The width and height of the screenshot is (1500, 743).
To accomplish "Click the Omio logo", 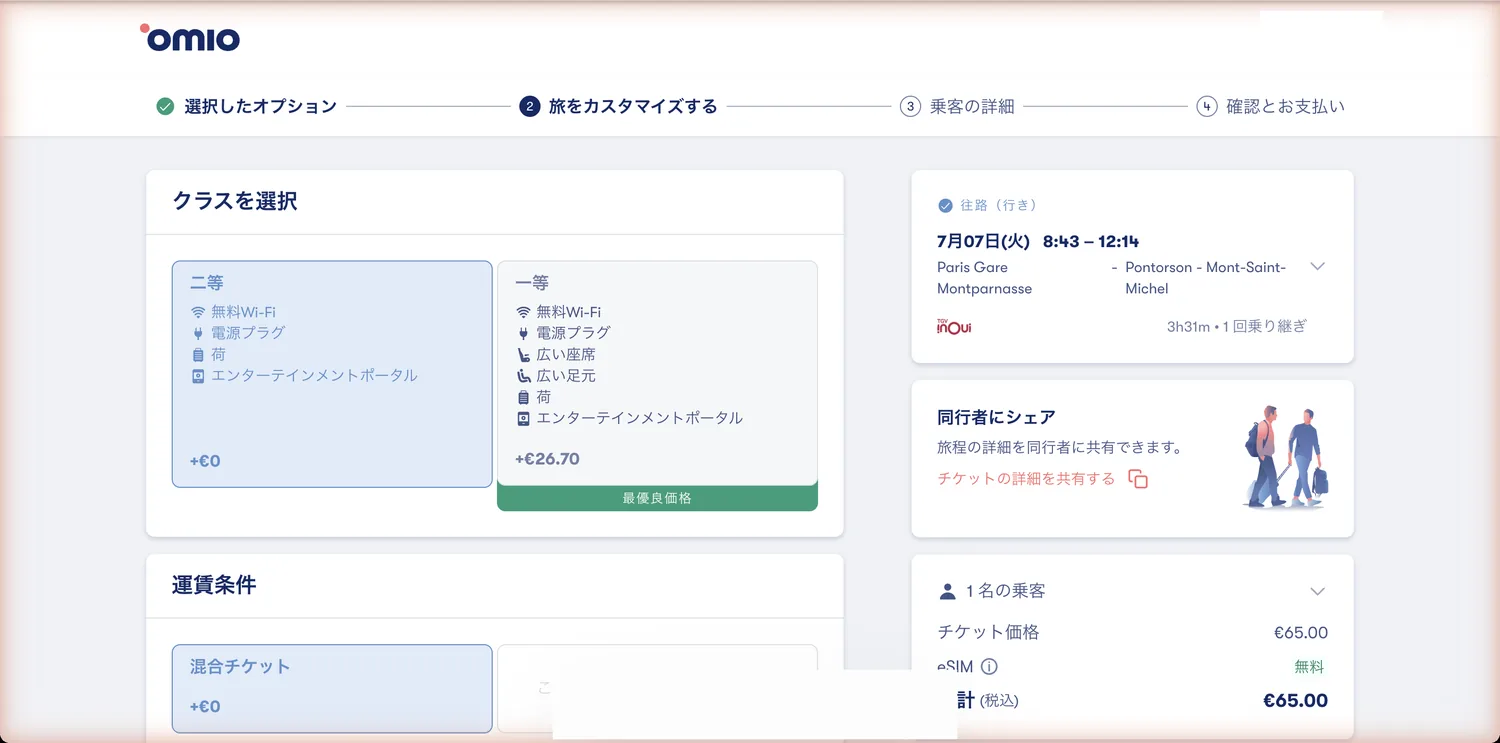I will click(x=190, y=38).
